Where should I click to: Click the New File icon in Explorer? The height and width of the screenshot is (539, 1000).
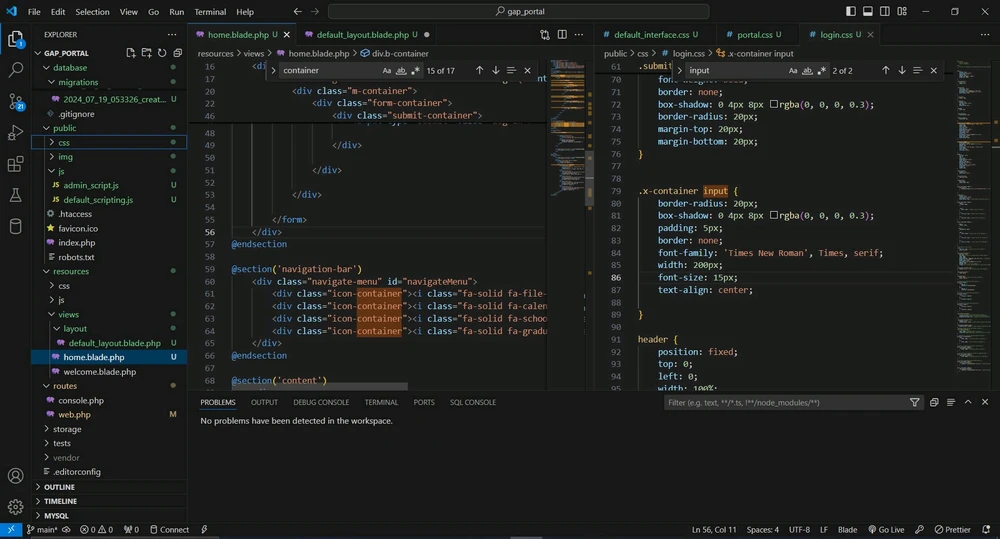[131, 52]
